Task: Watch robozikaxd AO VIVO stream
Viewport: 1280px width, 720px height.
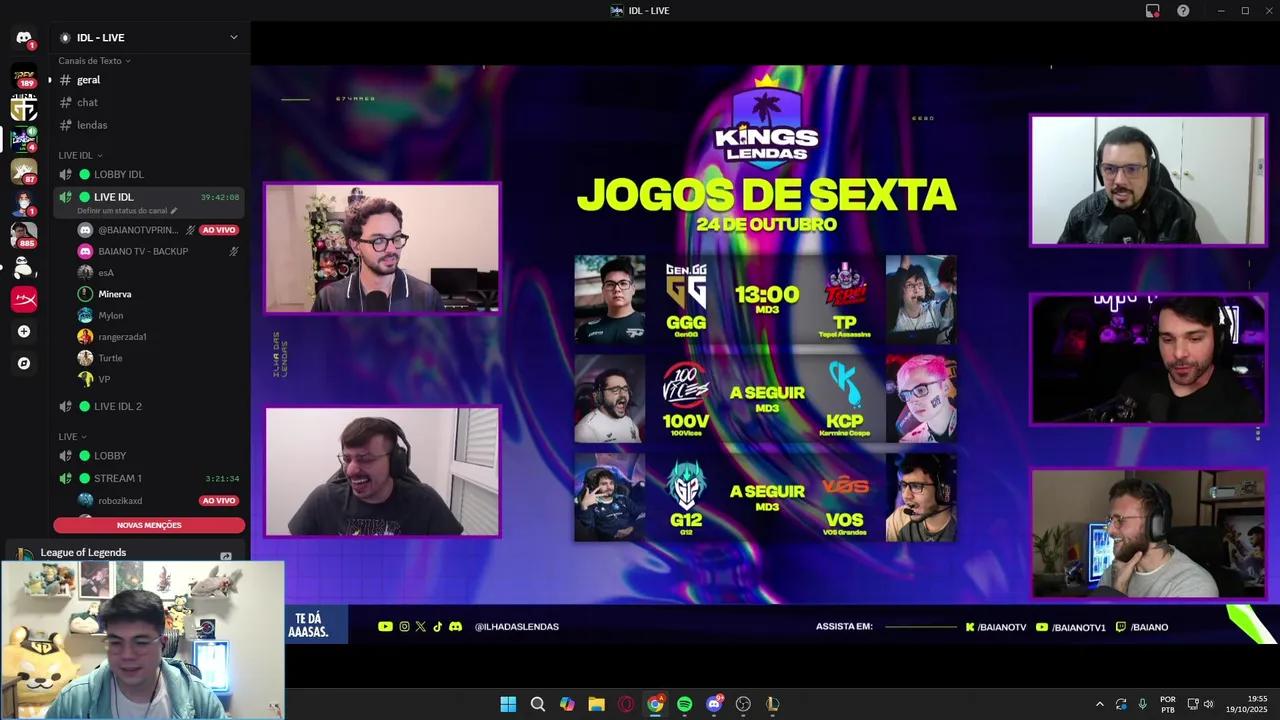Action: [x=218, y=500]
